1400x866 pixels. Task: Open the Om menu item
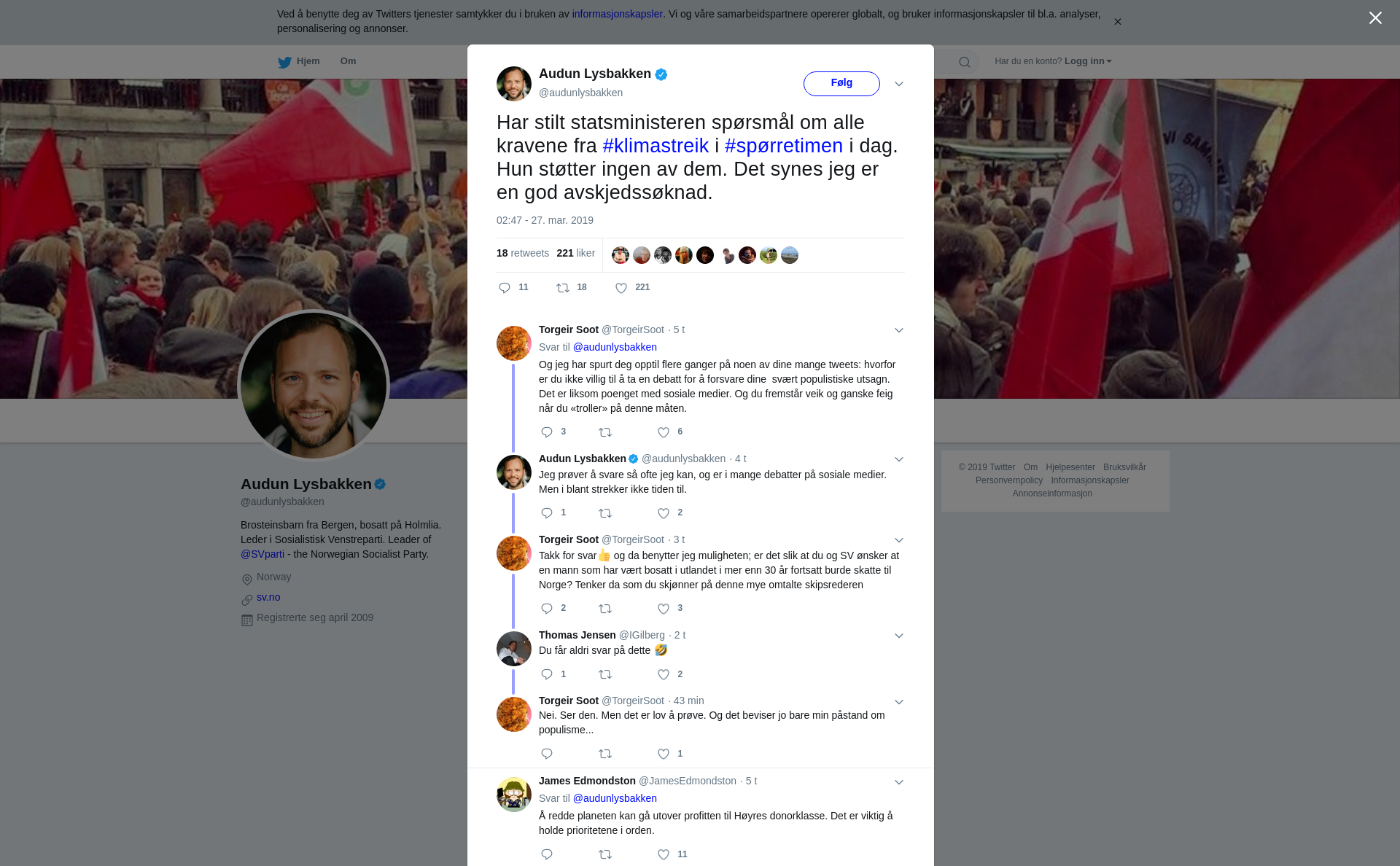(348, 61)
